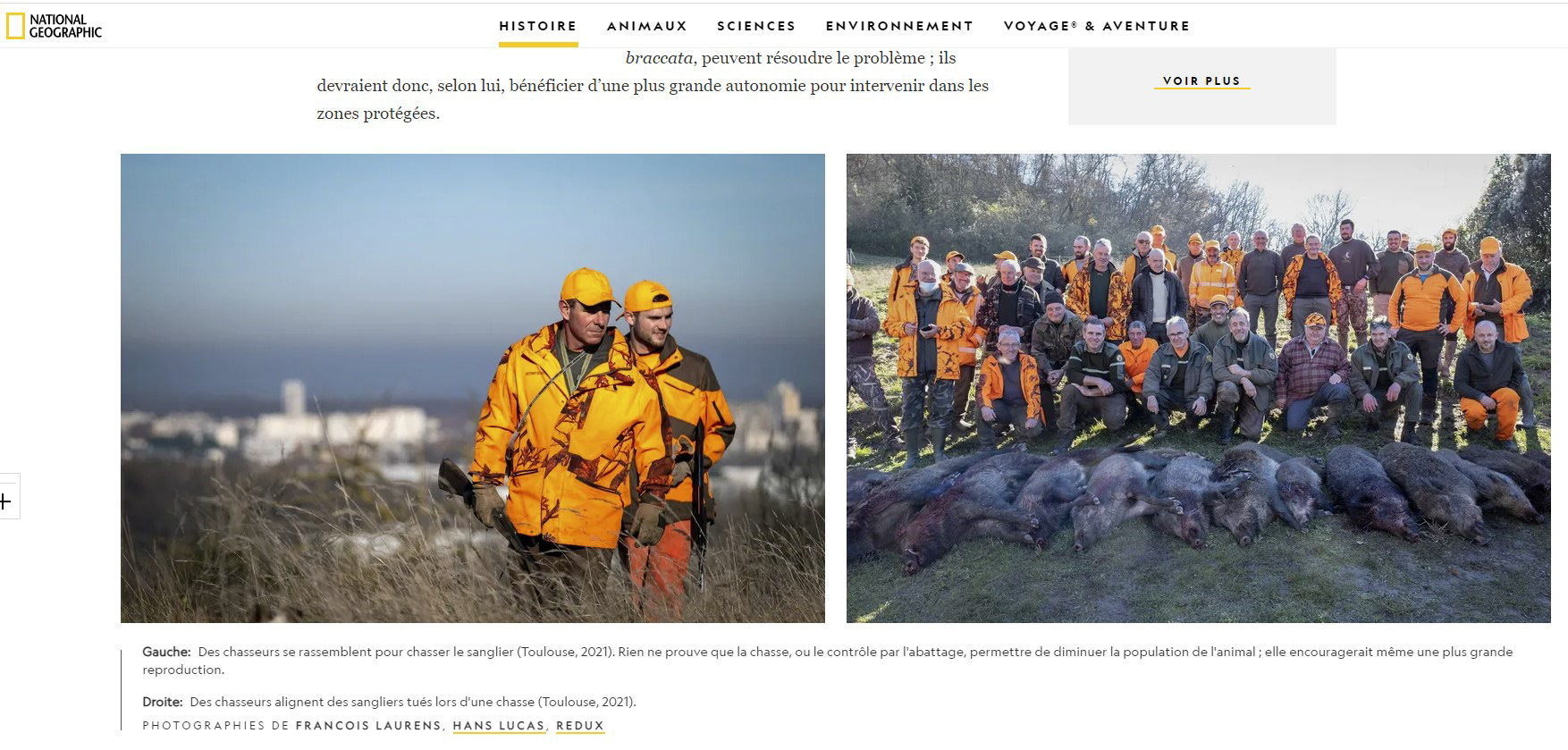Select the Sciences menu item

click(x=756, y=26)
